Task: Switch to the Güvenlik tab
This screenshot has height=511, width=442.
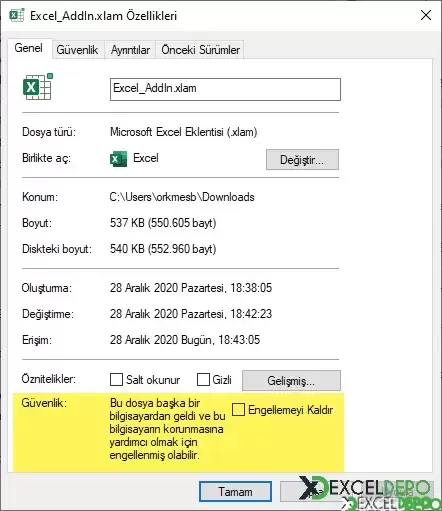Action: click(x=77, y=50)
